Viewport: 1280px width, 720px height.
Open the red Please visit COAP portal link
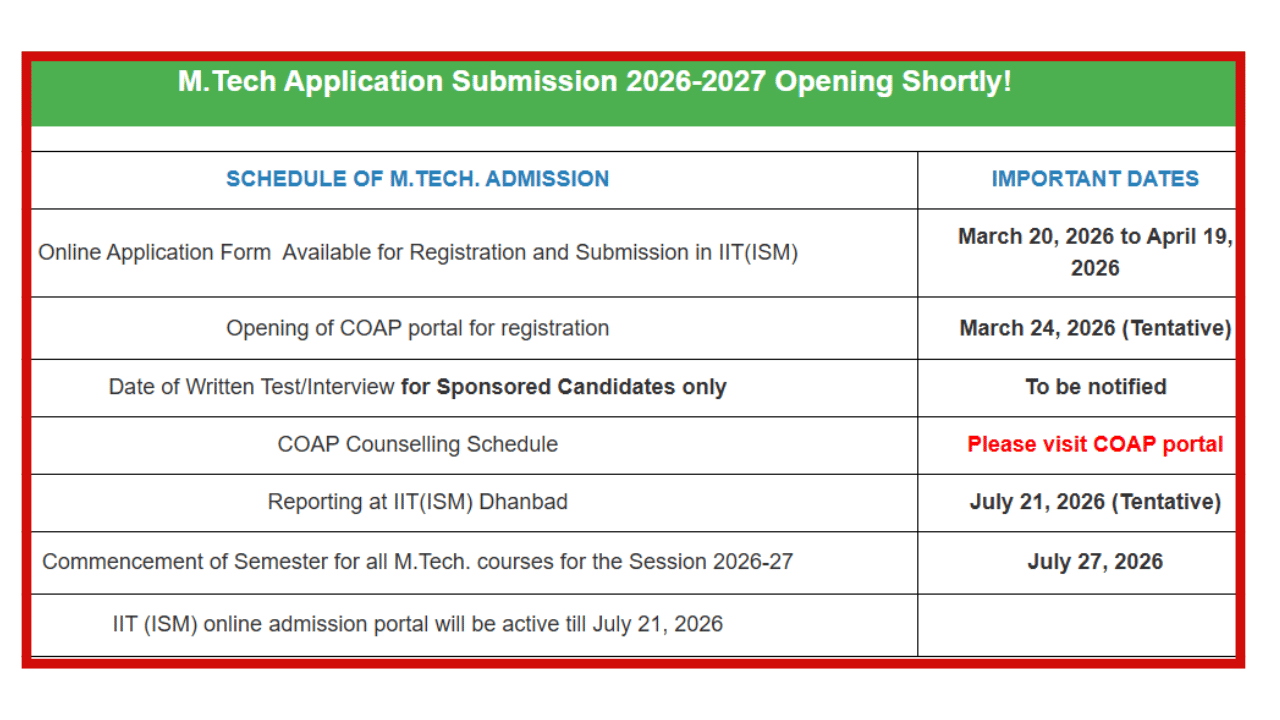[1095, 444]
